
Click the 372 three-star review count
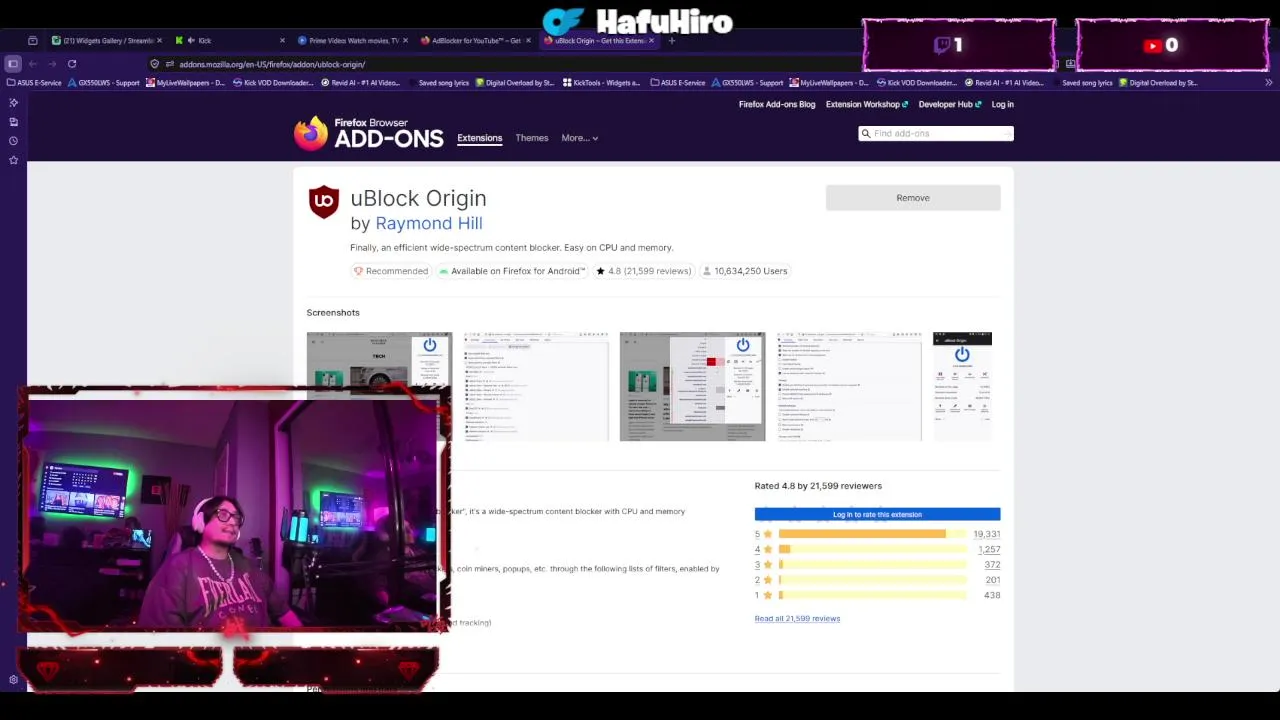[992, 565]
